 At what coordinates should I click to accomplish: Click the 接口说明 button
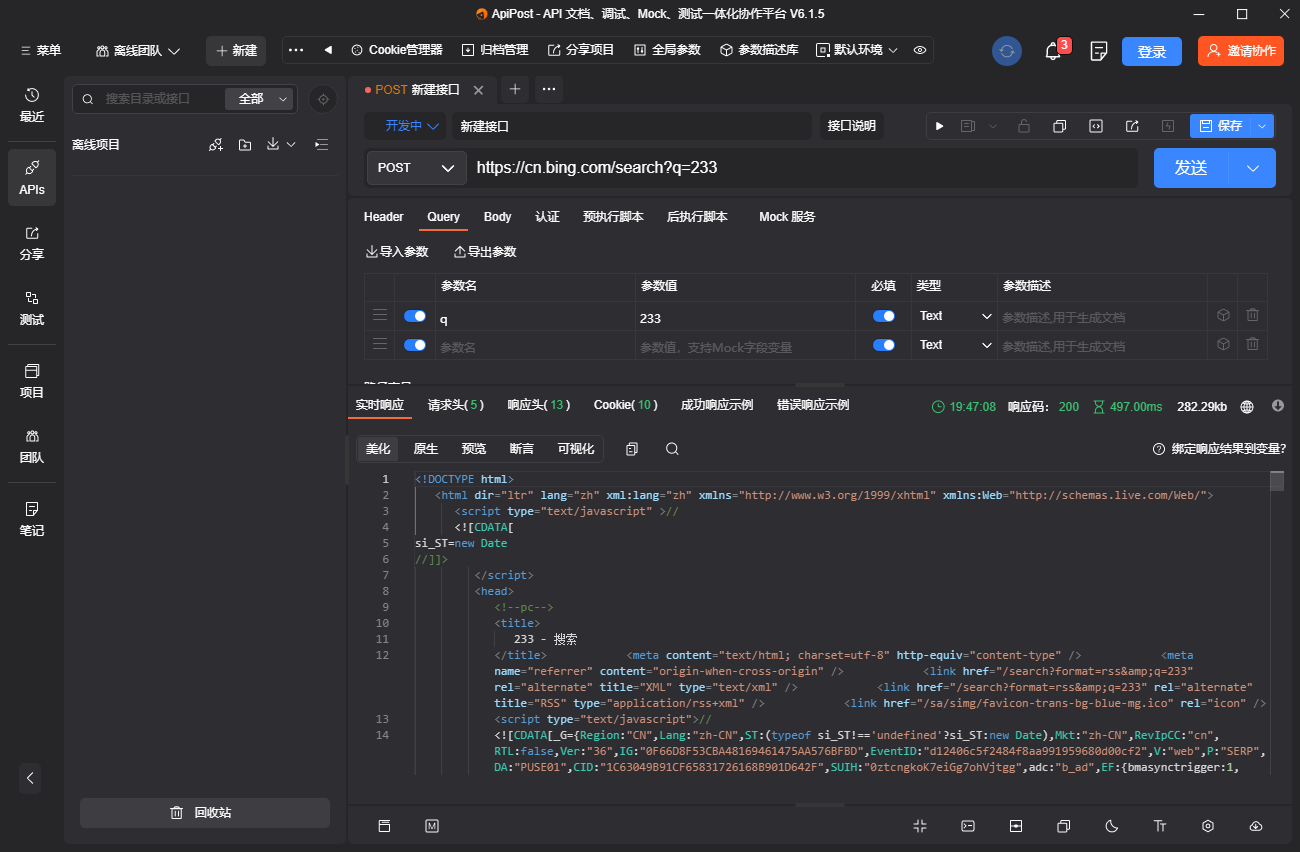pyautogui.click(x=852, y=126)
